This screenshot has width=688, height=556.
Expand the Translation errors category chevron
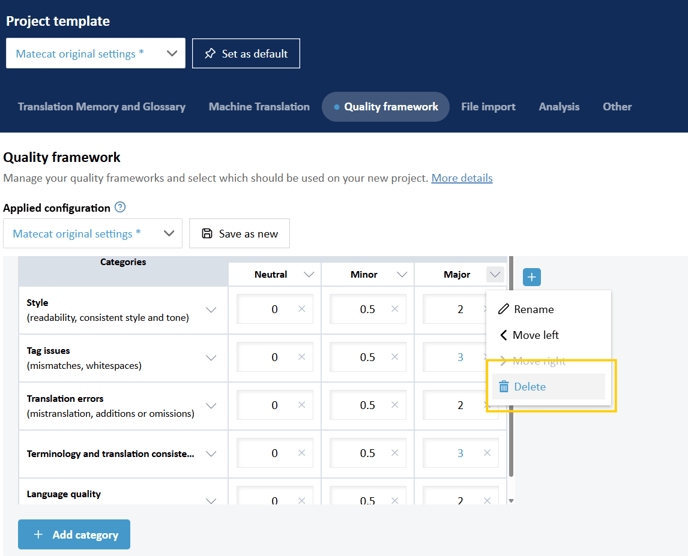tap(211, 406)
